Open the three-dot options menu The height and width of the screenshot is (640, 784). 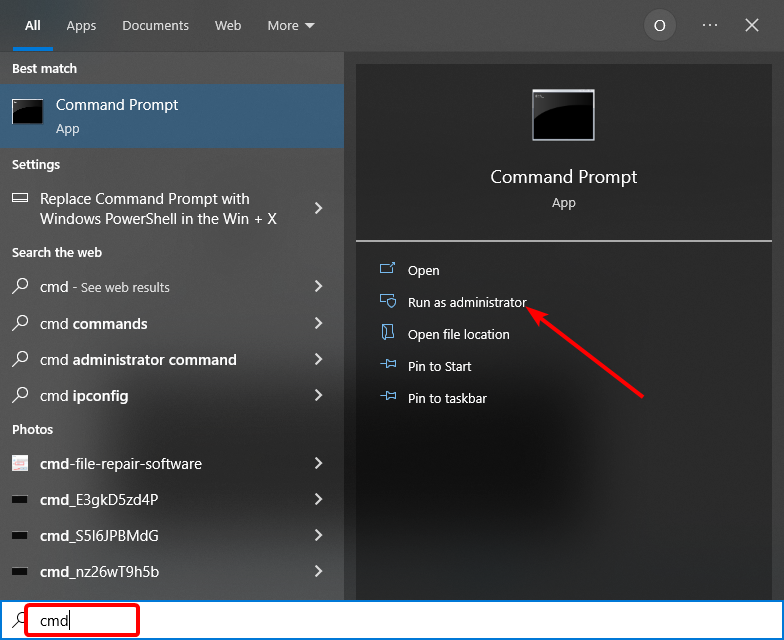[710, 25]
